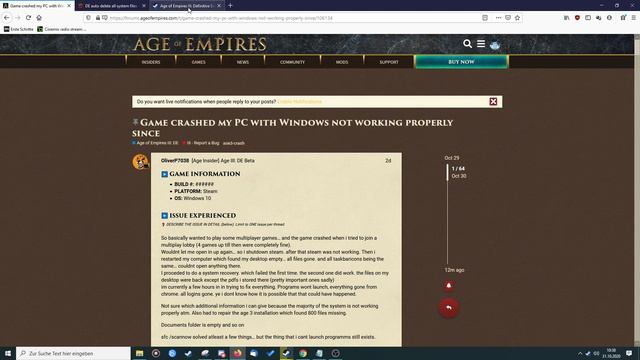The height and width of the screenshot is (360, 640).
Task: Open the OliverP7038 username link
Action: tap(175, 161)
